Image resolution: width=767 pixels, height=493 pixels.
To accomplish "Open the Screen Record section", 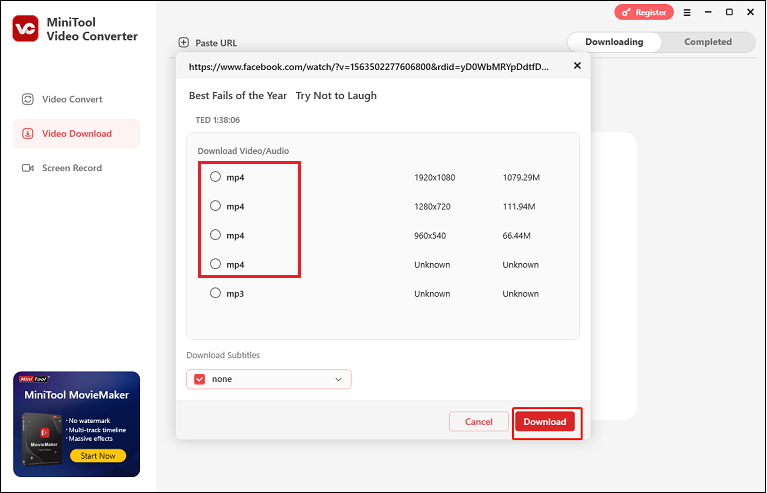I will pos(76,168).
